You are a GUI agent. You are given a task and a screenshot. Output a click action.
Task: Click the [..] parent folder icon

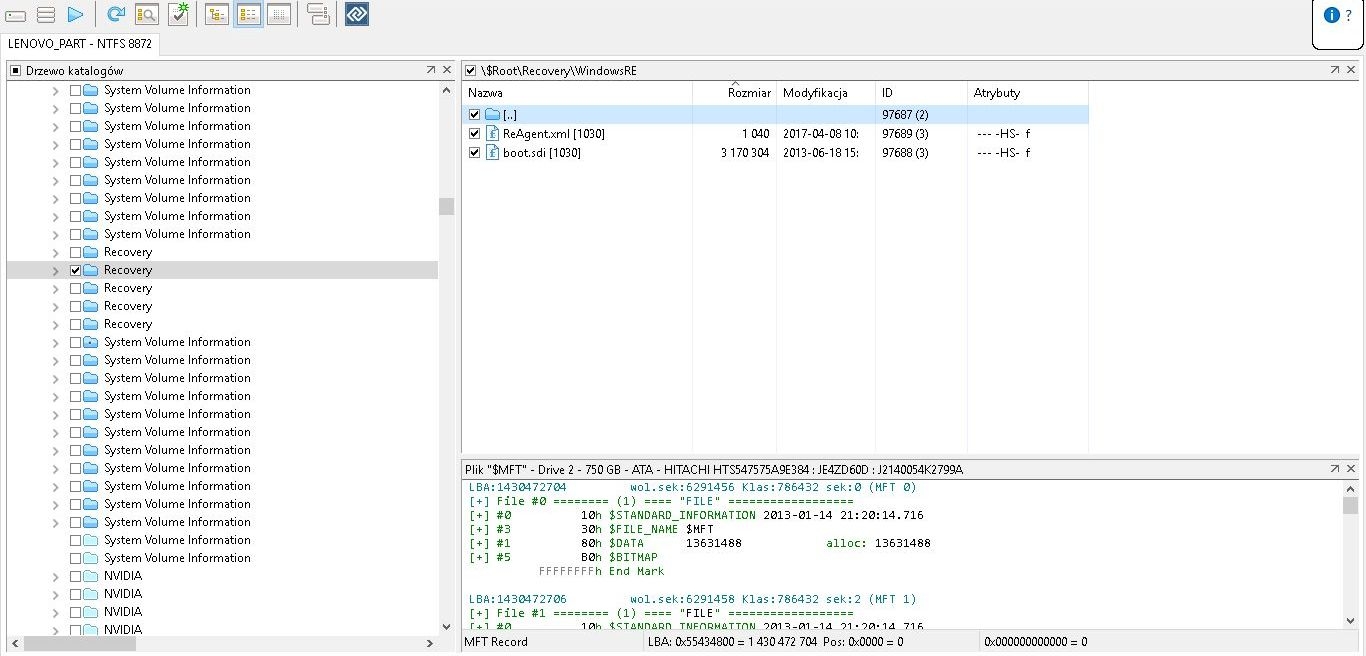[492, 115]
